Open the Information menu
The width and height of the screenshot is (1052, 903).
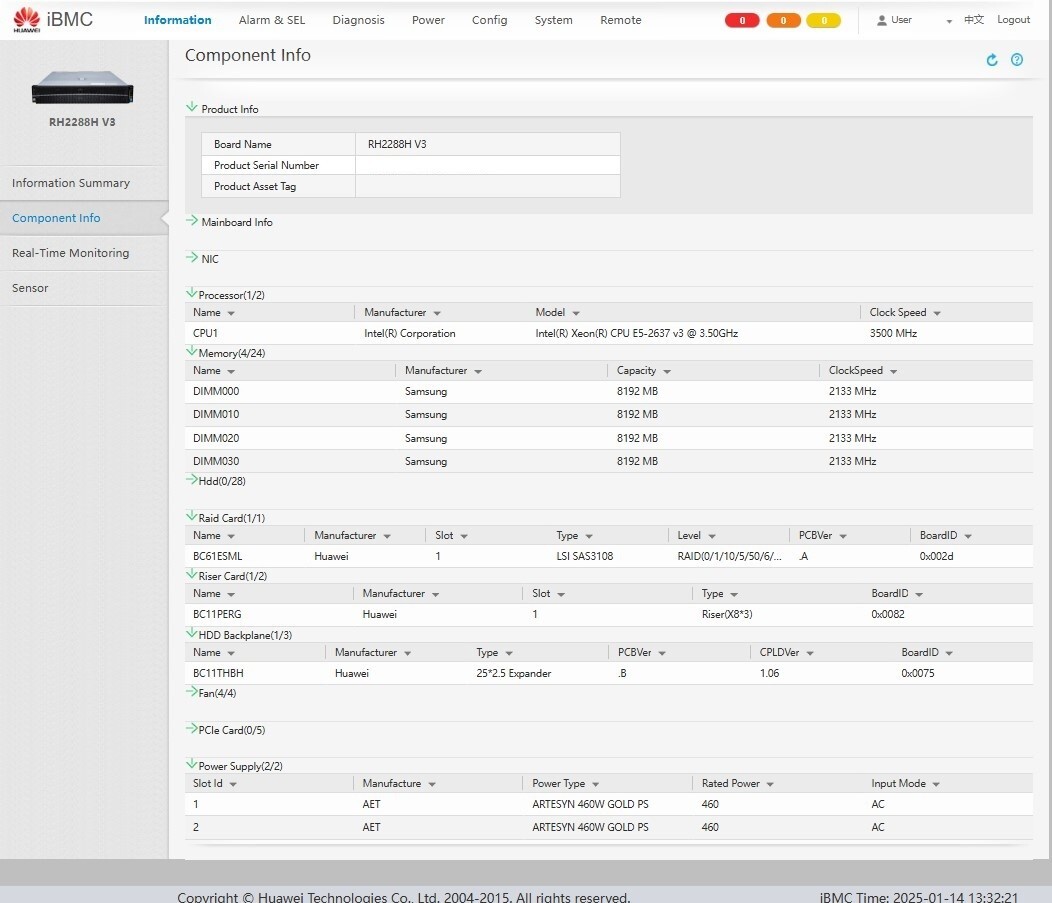pyautogui.click(x=178, y=20)
